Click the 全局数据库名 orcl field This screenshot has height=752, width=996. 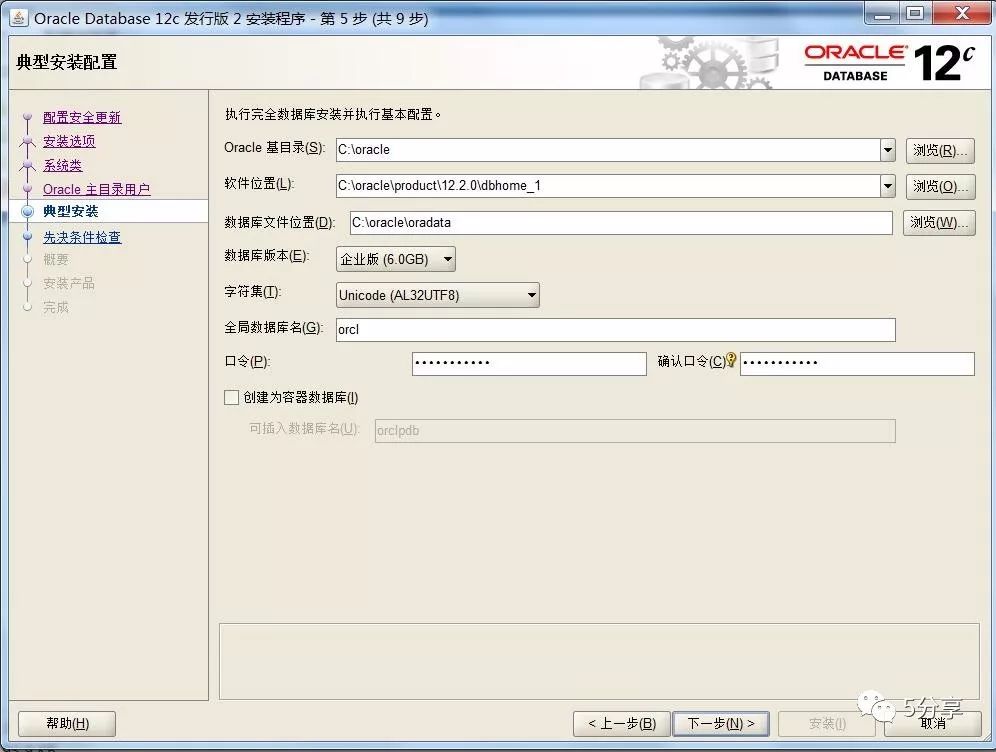[616, 330]
